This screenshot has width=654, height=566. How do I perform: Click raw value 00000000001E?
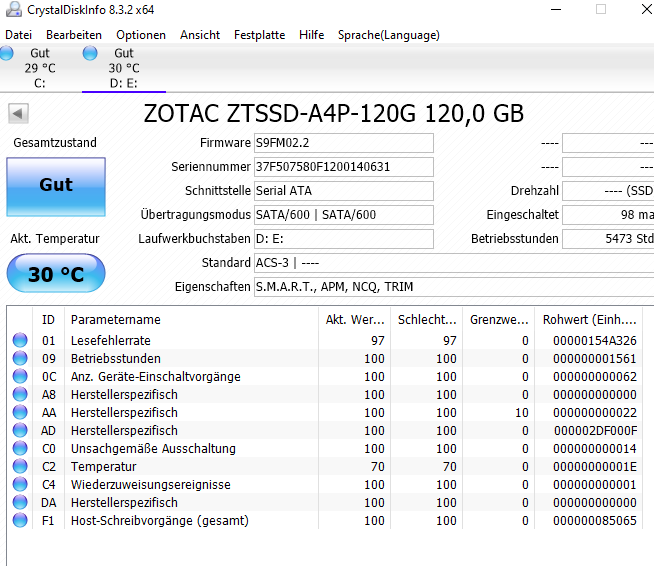click(595, 466)
